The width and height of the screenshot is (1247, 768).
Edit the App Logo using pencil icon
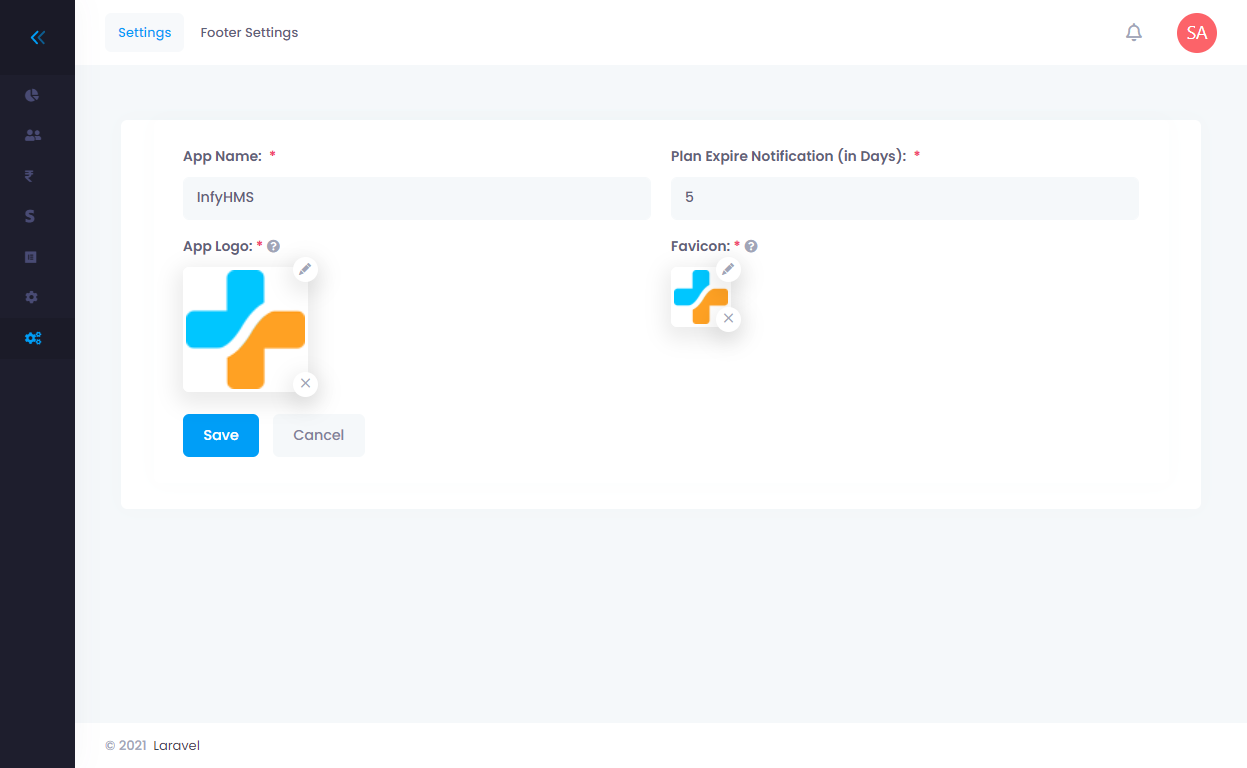point(305,268)
